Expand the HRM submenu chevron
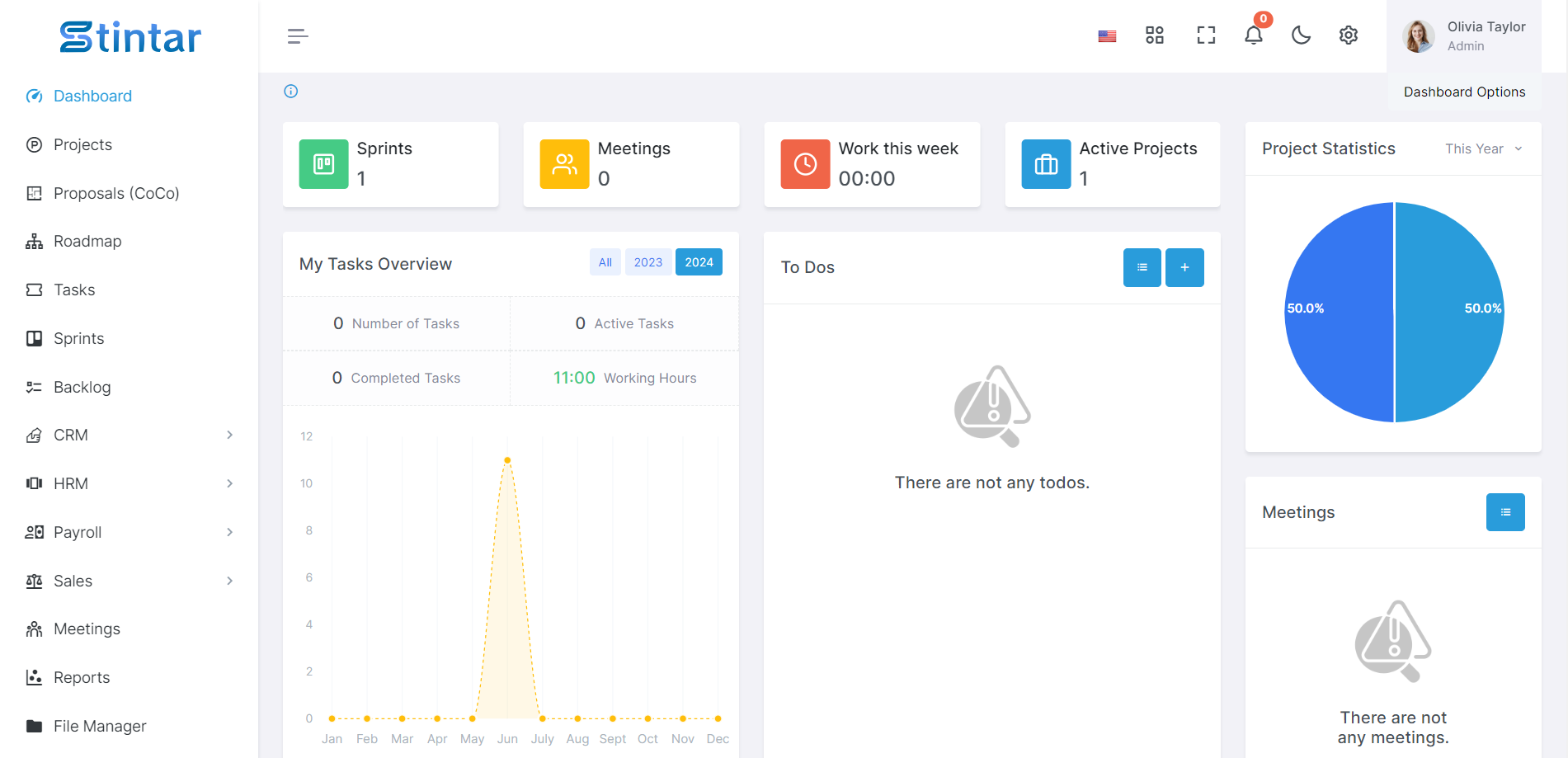 tap(230, 484)
